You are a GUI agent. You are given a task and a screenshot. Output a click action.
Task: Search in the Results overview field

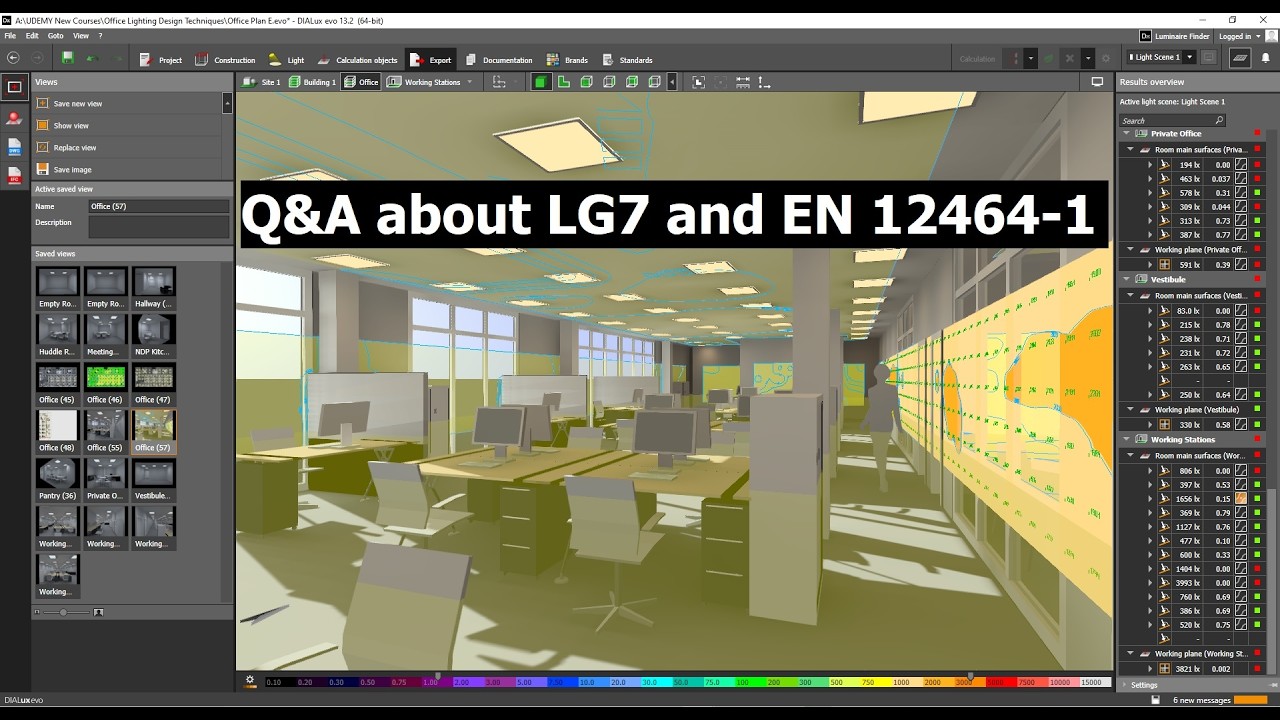(1171, 120)
